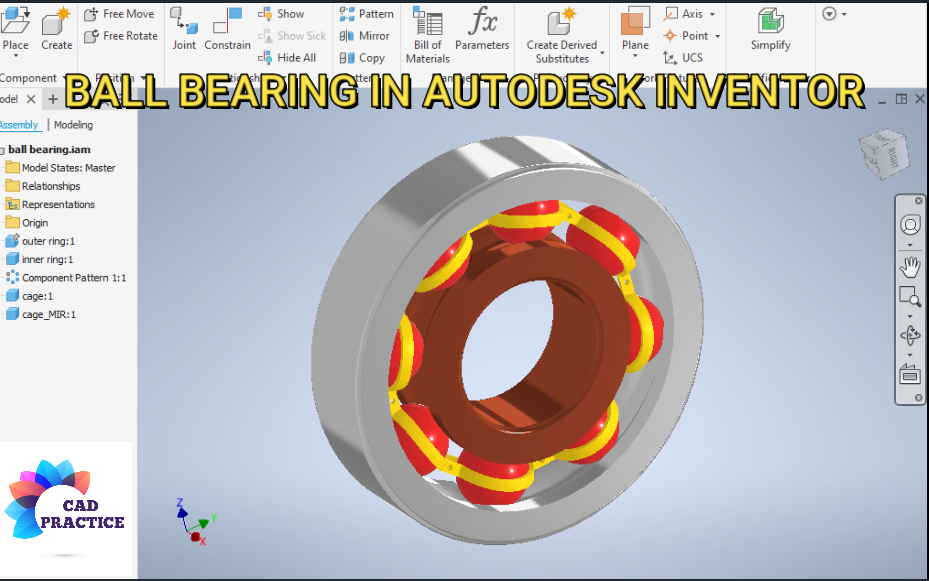Image resolution: width=929 pixels, height=581 pixels.
Task: Click the ViewCube RIGHT face
Action: coord(893,156)
